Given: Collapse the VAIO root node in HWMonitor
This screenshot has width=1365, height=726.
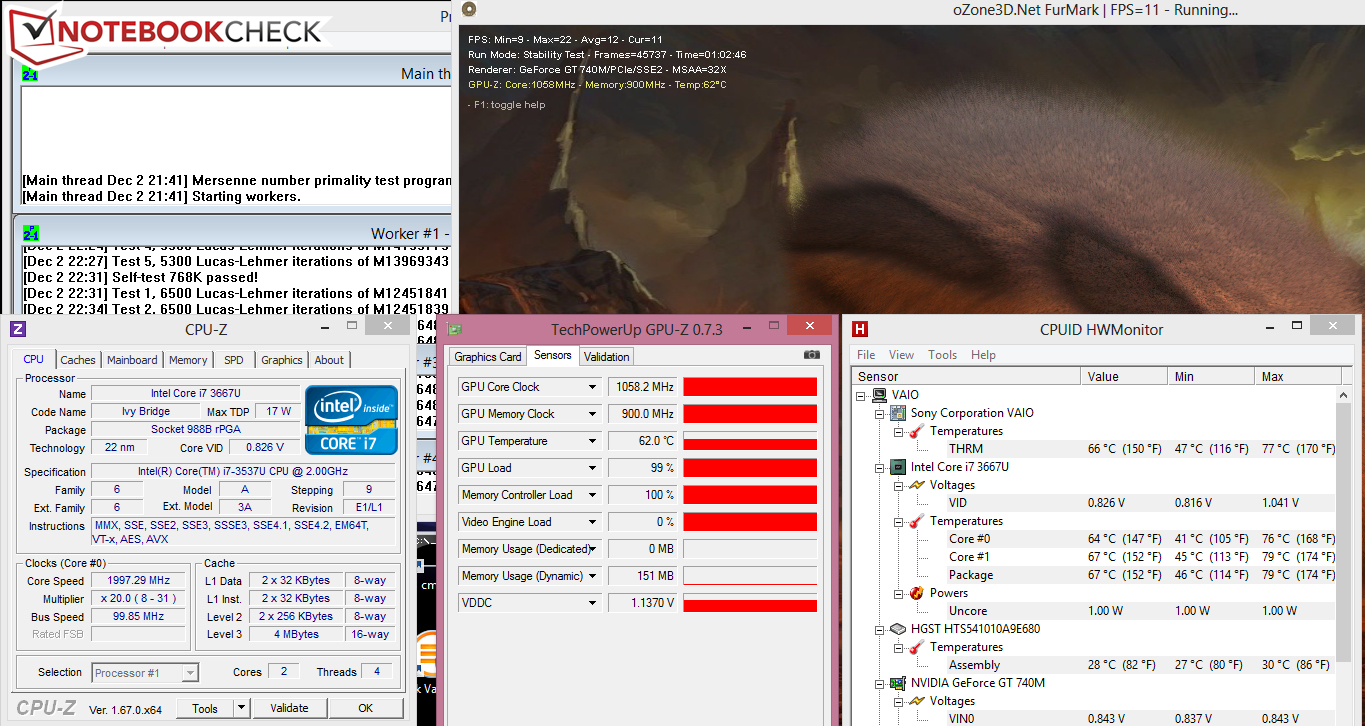Looking at the screenshot, I should (863, 395).
